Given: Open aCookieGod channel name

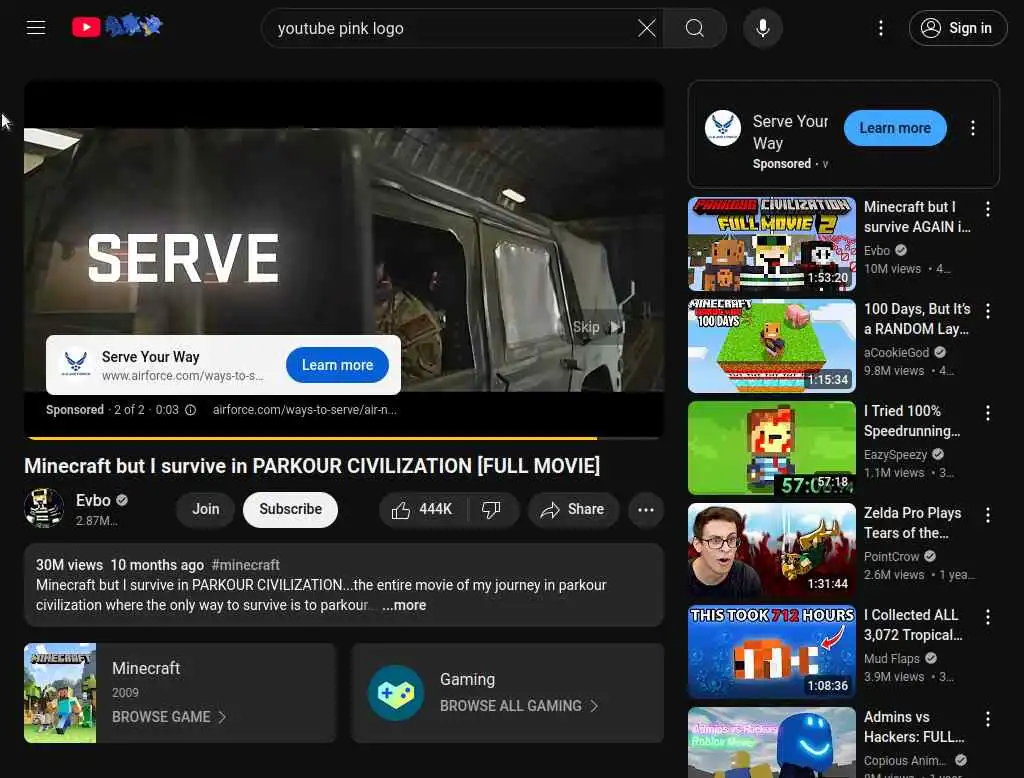Looking at the screenshot, I should pyautogui.click(x=896, y=353).
